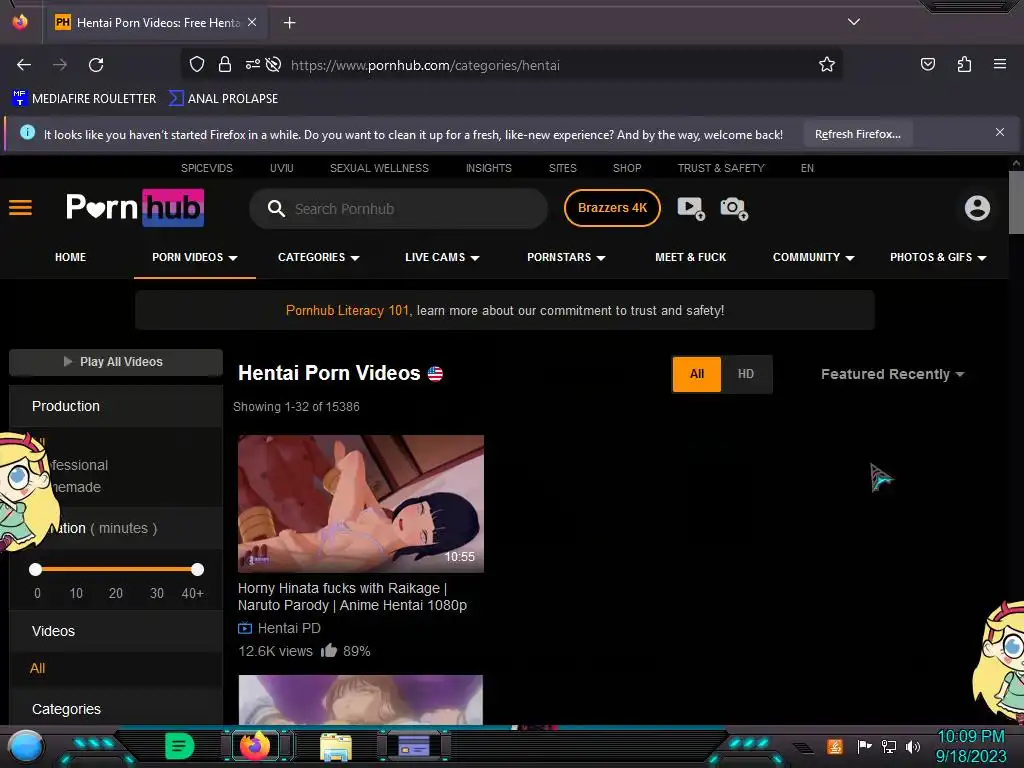Open the list all tabs chevron
Image resolution: width=1024 pixels, height=768 pixels.
[854, 22]
